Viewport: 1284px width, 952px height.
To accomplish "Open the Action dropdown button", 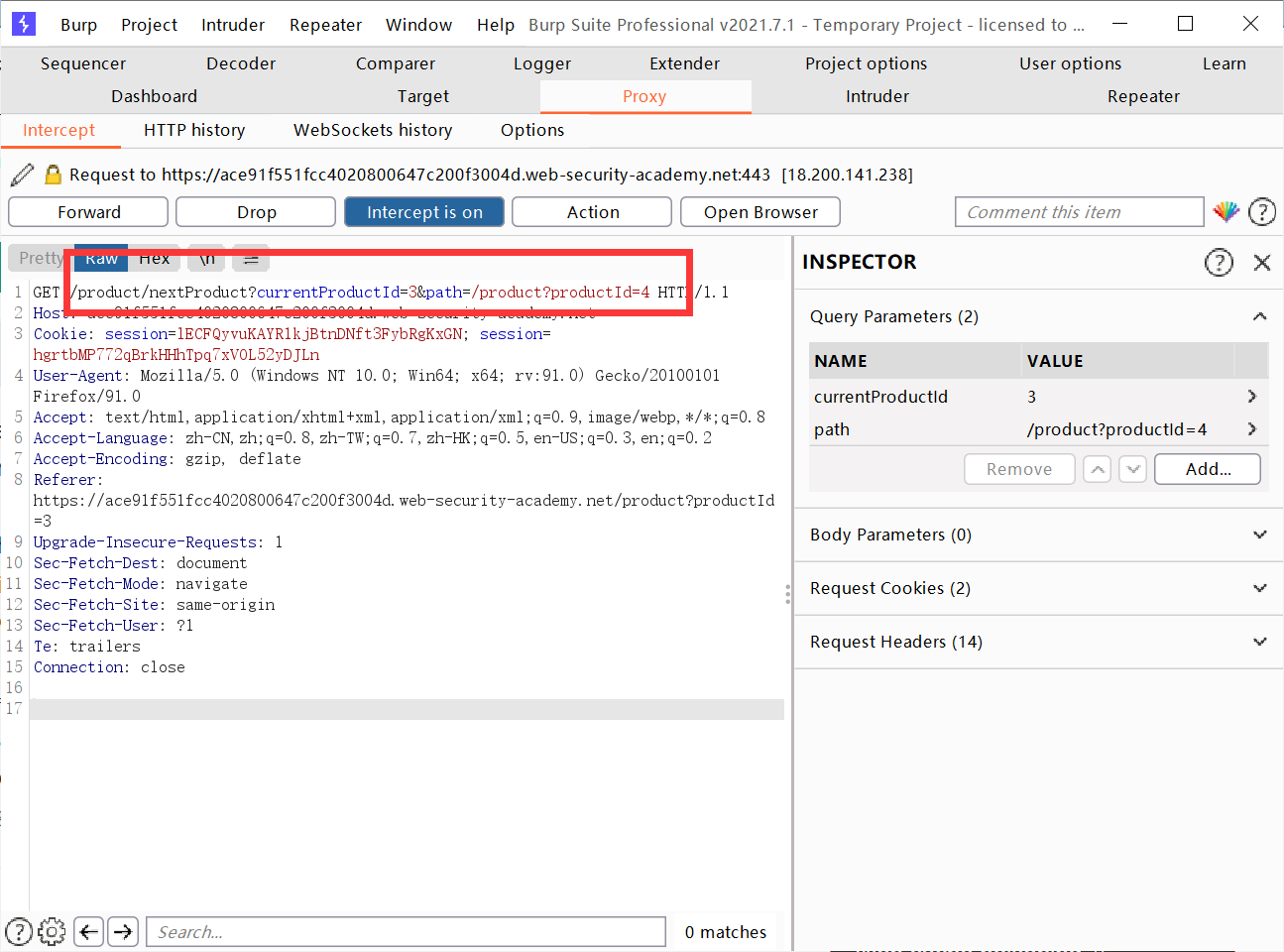I will [x=592, y=212].
